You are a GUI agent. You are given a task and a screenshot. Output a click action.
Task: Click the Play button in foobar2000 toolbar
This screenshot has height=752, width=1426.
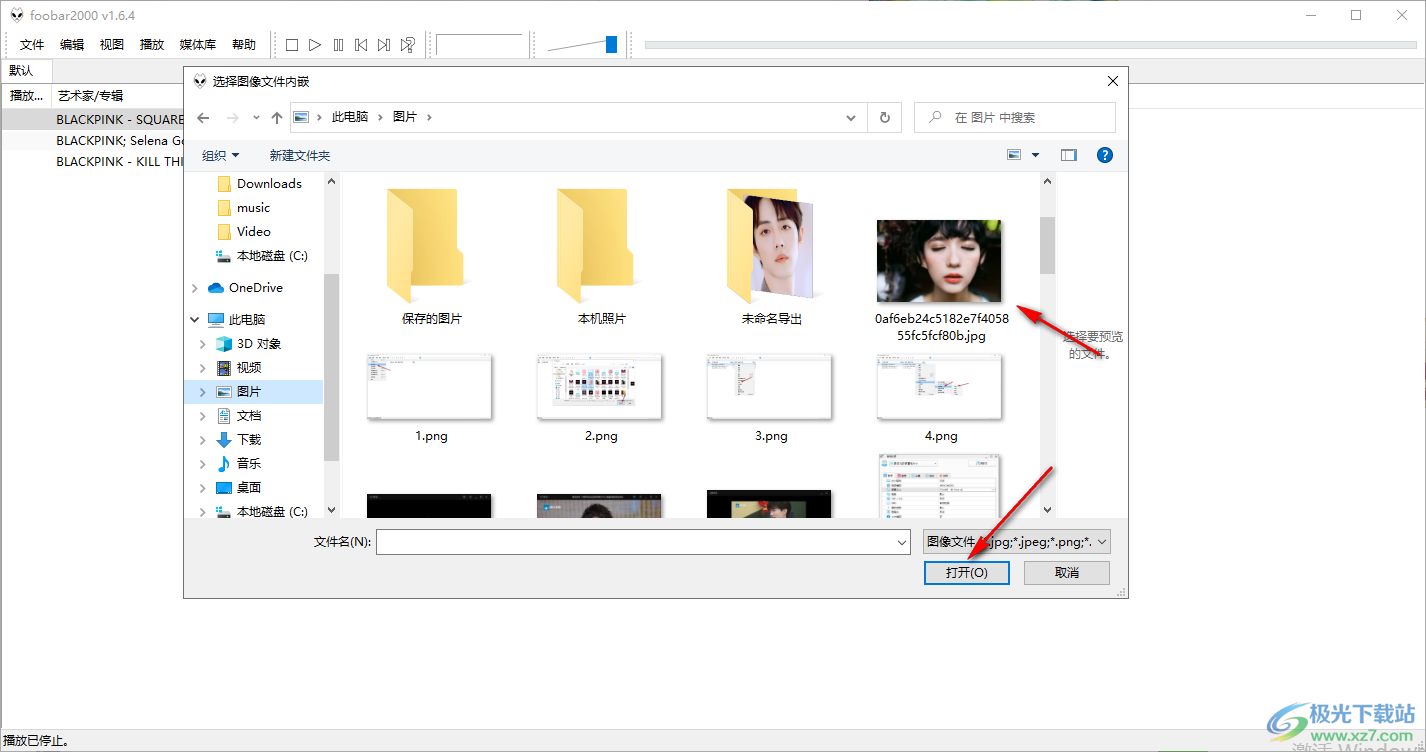pos(315,45)
